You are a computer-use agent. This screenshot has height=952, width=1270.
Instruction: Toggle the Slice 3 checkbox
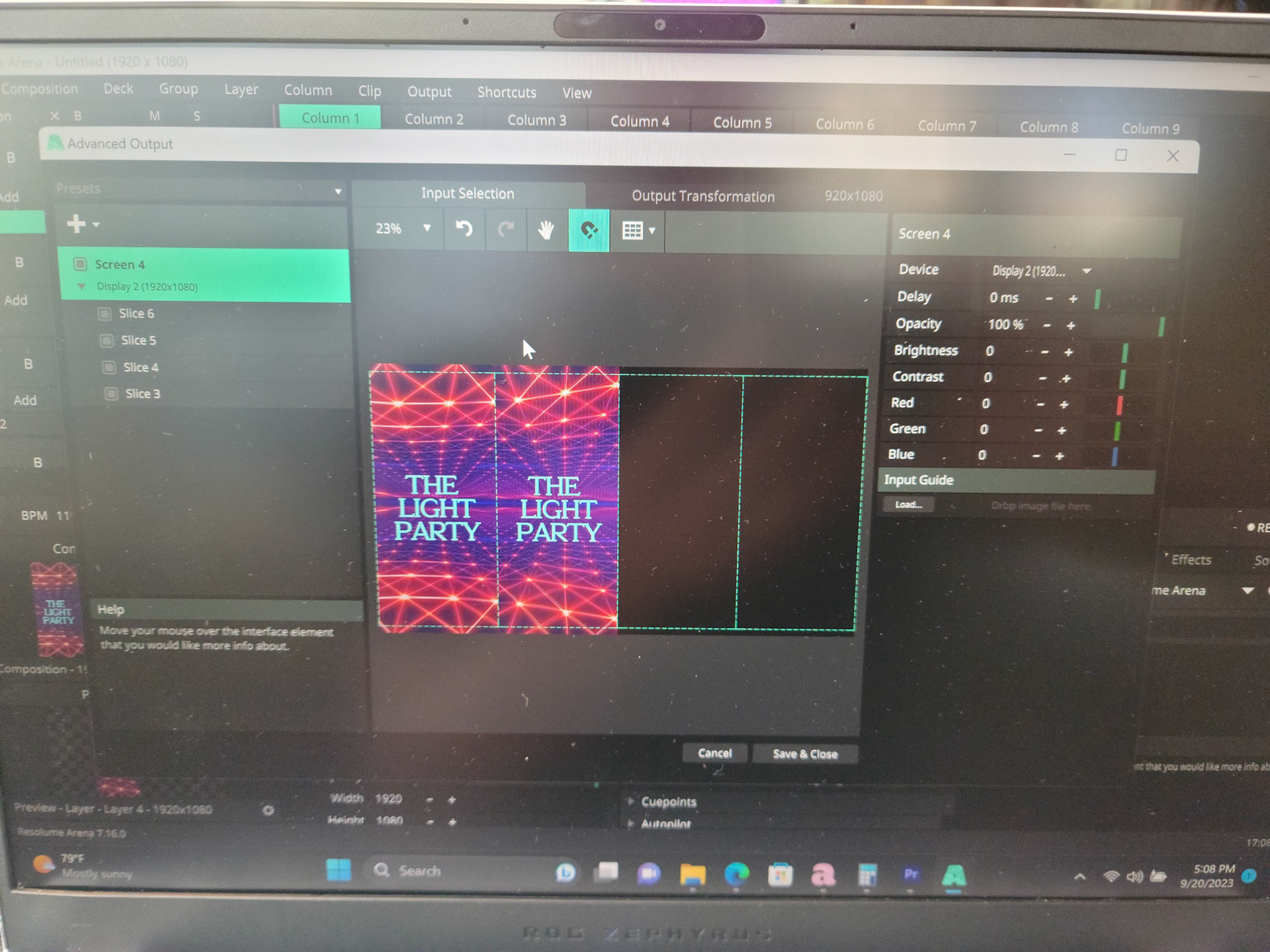(112, 394)
